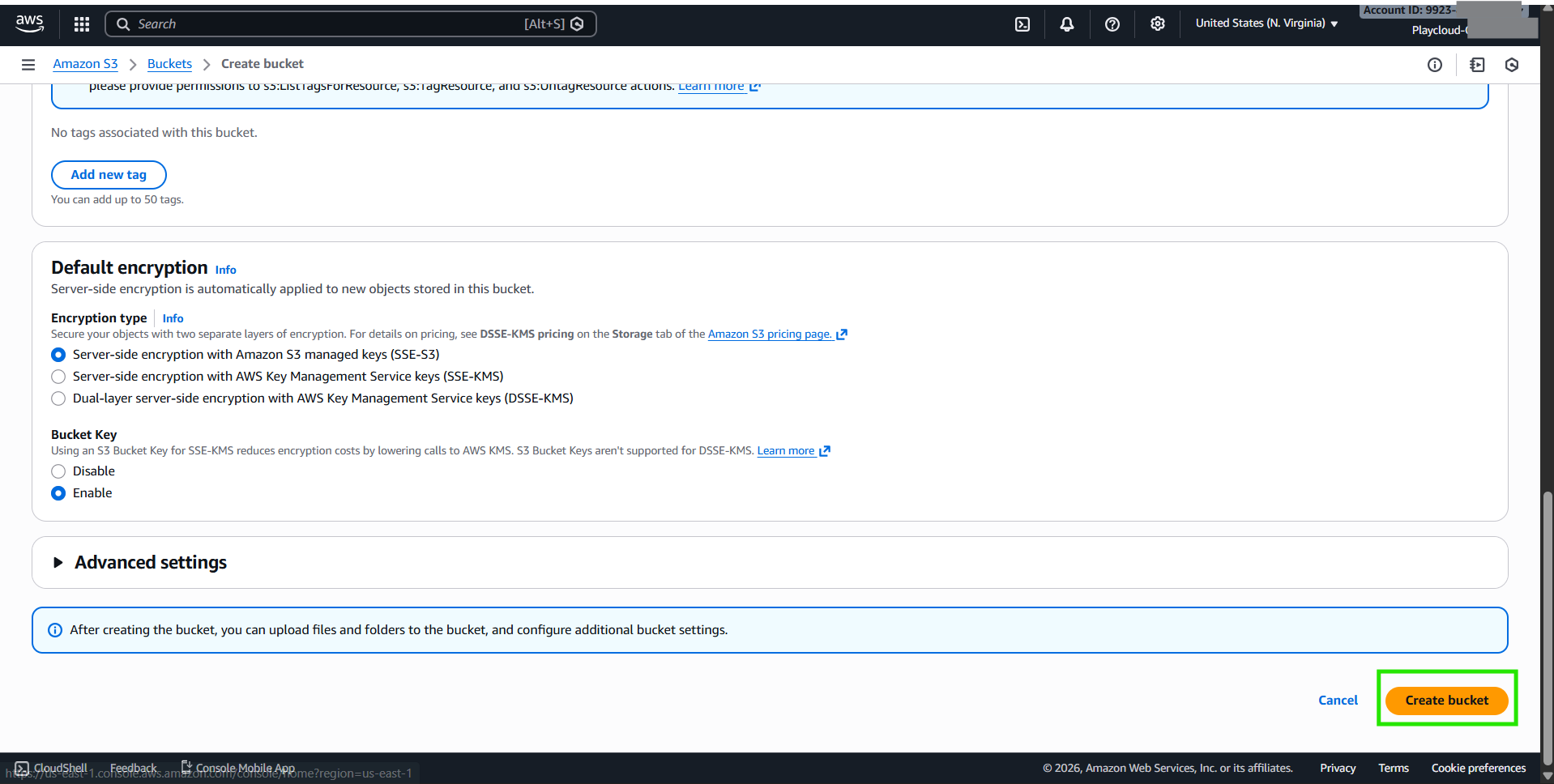The image size is (1554, 784).
Task: Go to the Buckets breadcrumb
Action: pos(169,64)
